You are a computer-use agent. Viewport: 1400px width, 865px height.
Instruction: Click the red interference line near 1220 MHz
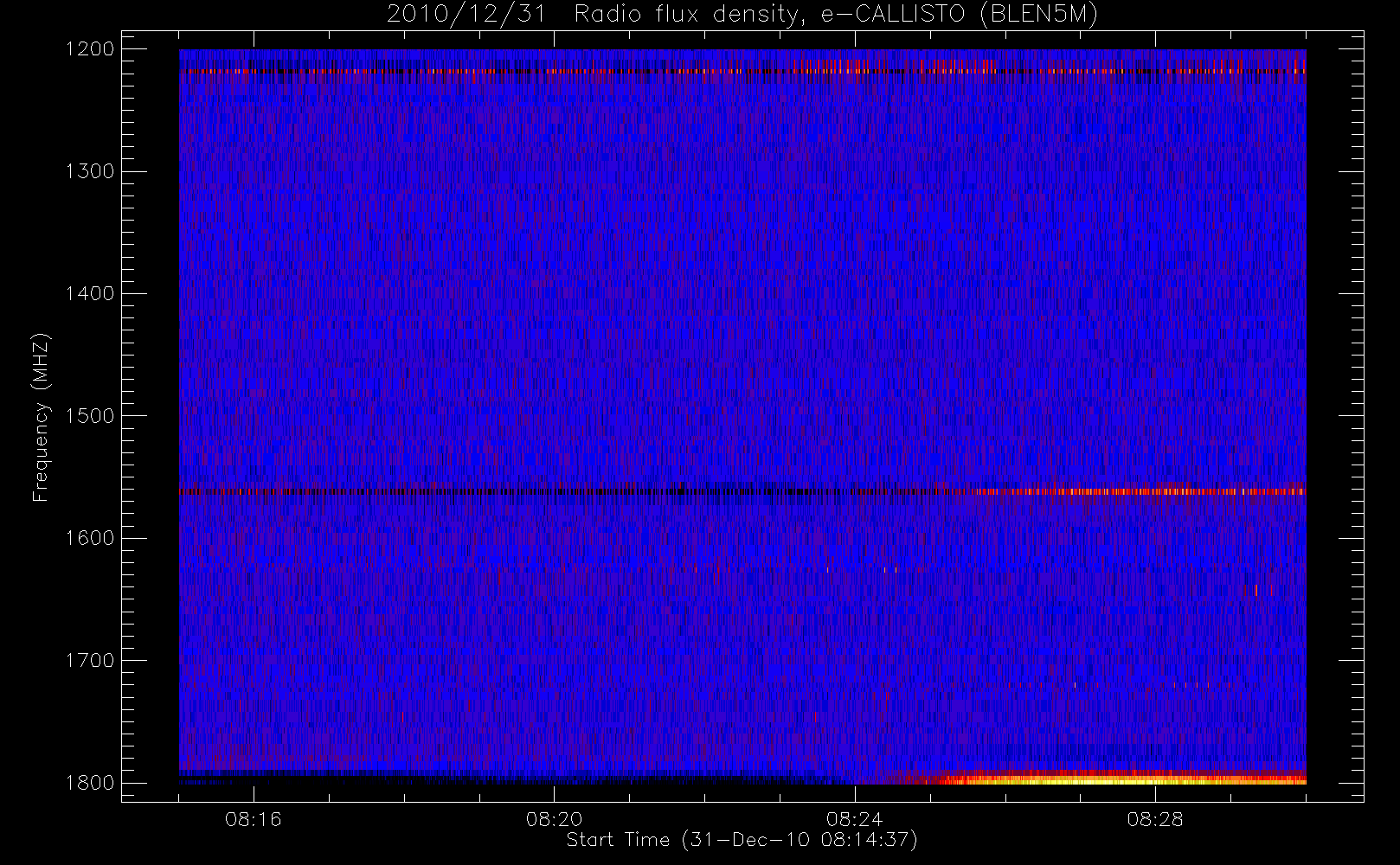[742, 72]
